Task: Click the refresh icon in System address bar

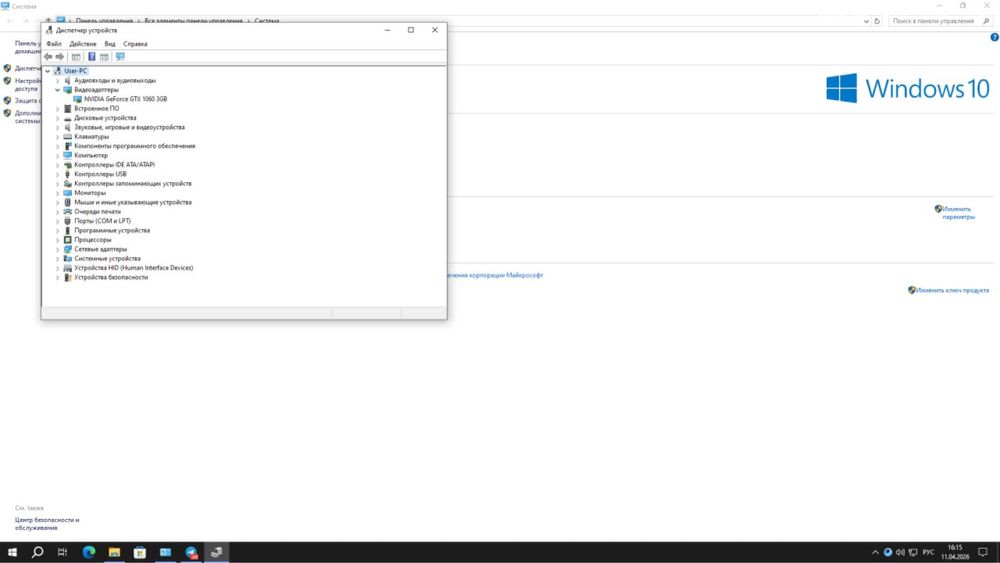Action: tap(877, 21)
